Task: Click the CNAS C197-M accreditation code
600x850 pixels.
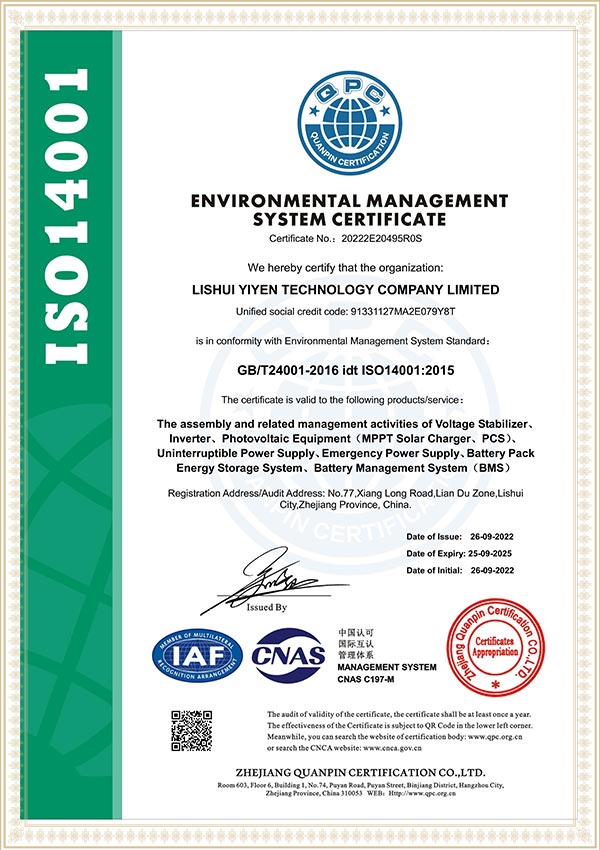Action: [x=366, y=679]
